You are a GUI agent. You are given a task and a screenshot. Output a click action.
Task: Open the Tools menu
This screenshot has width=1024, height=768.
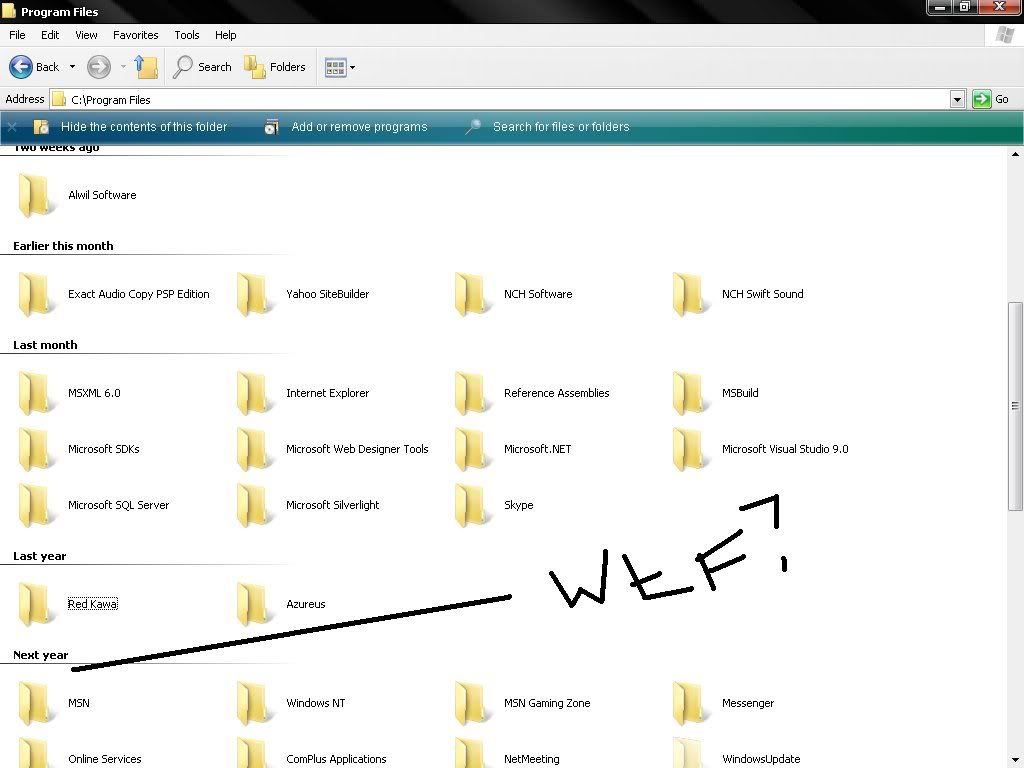coord(187,35)
